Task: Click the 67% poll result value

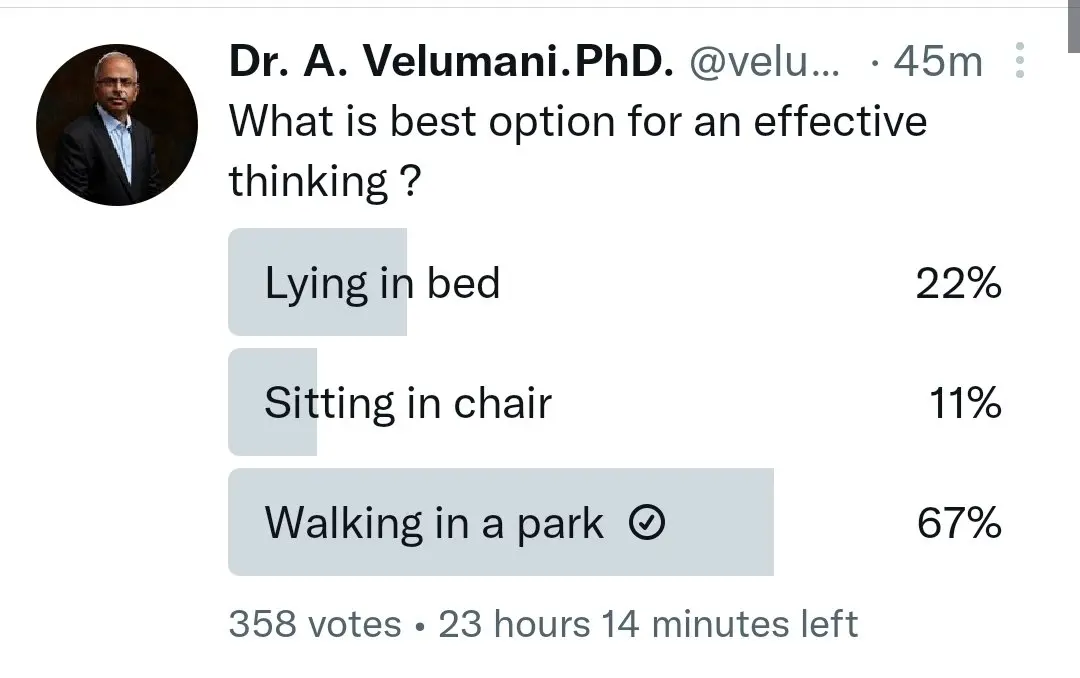Action: tap(958, 523)
